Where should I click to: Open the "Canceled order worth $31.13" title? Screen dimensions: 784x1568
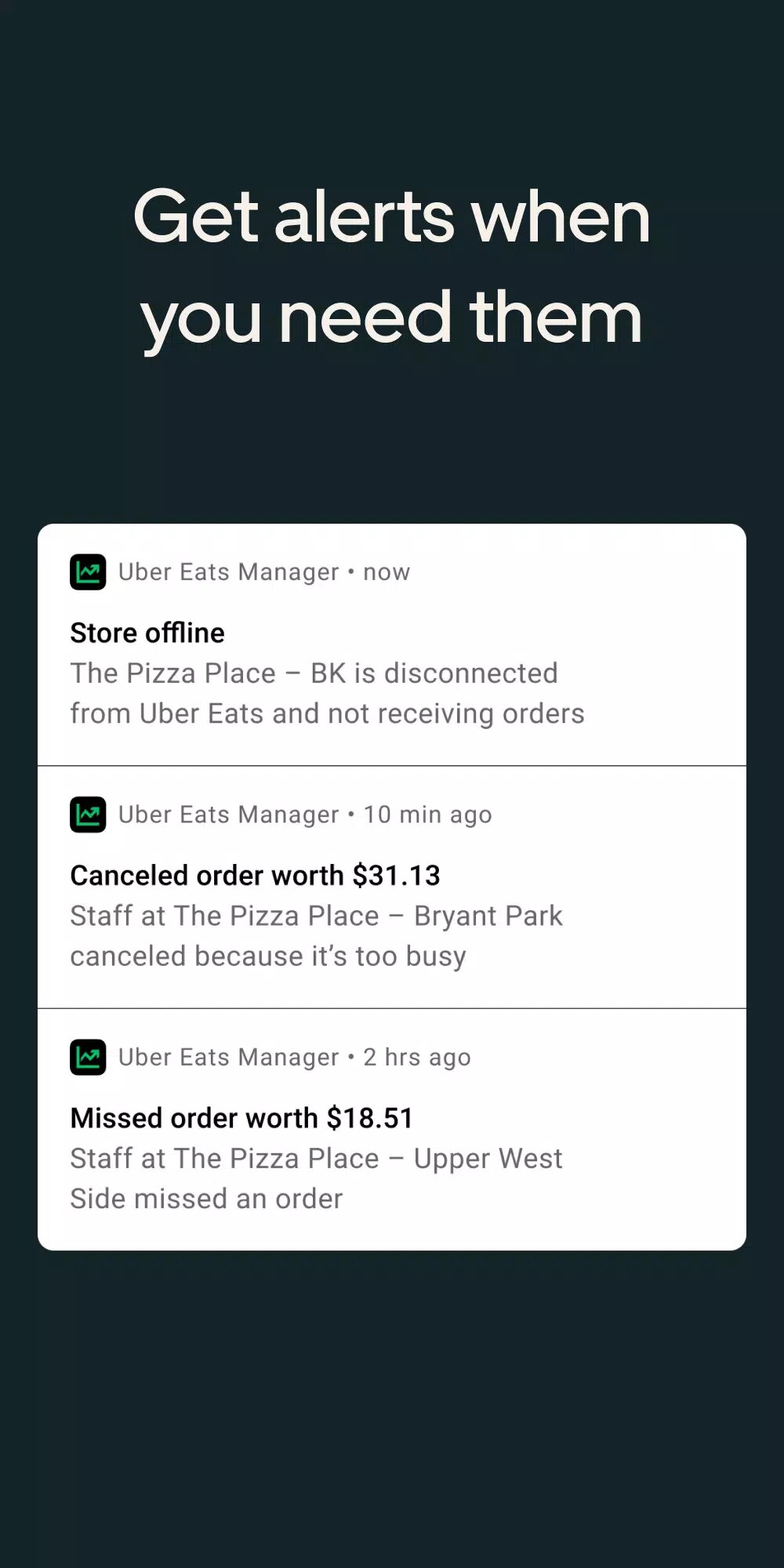[x=255, y=875]
